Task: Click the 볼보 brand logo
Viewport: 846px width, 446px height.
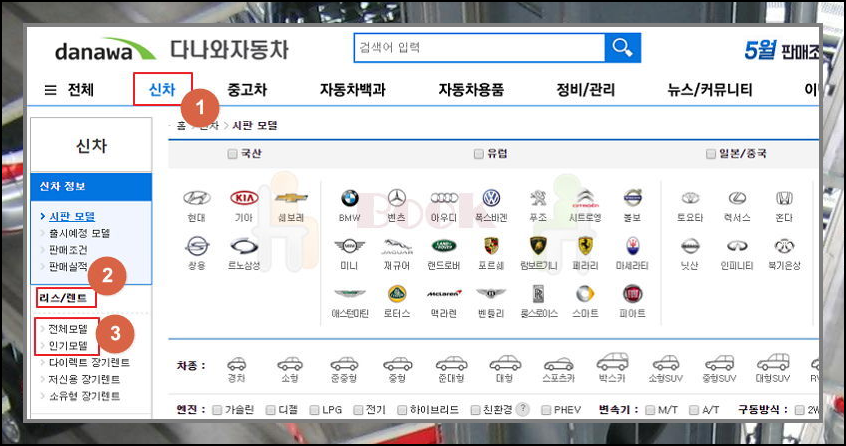Action: (x=632, y=198)
